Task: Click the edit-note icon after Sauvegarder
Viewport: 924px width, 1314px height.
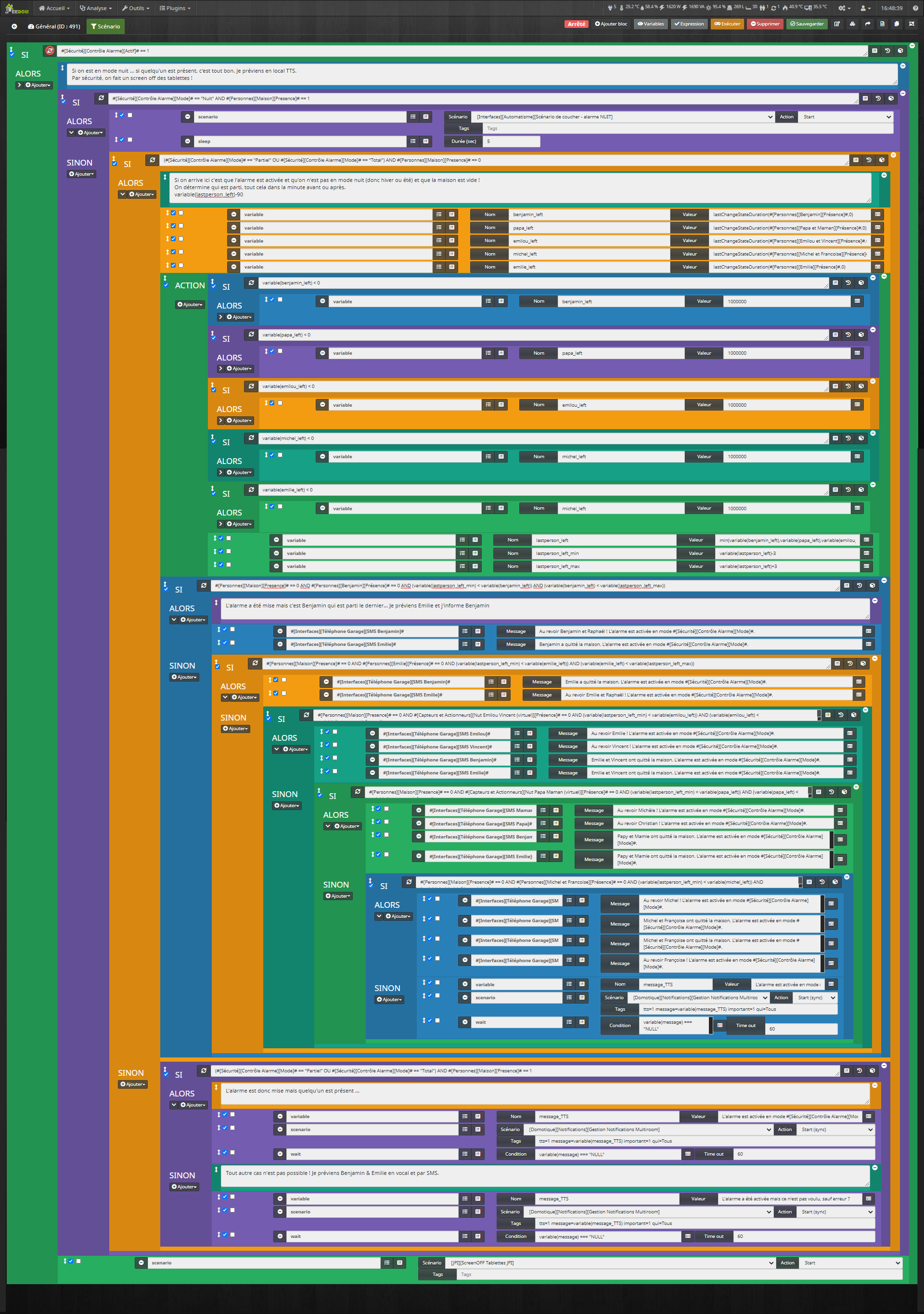Action: click(837, 24)
